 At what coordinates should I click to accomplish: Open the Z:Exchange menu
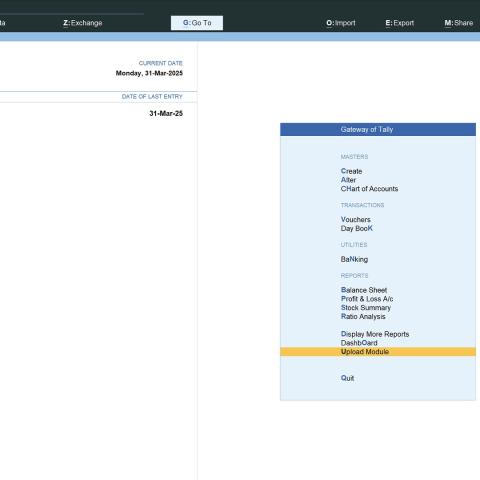point(83,23)
